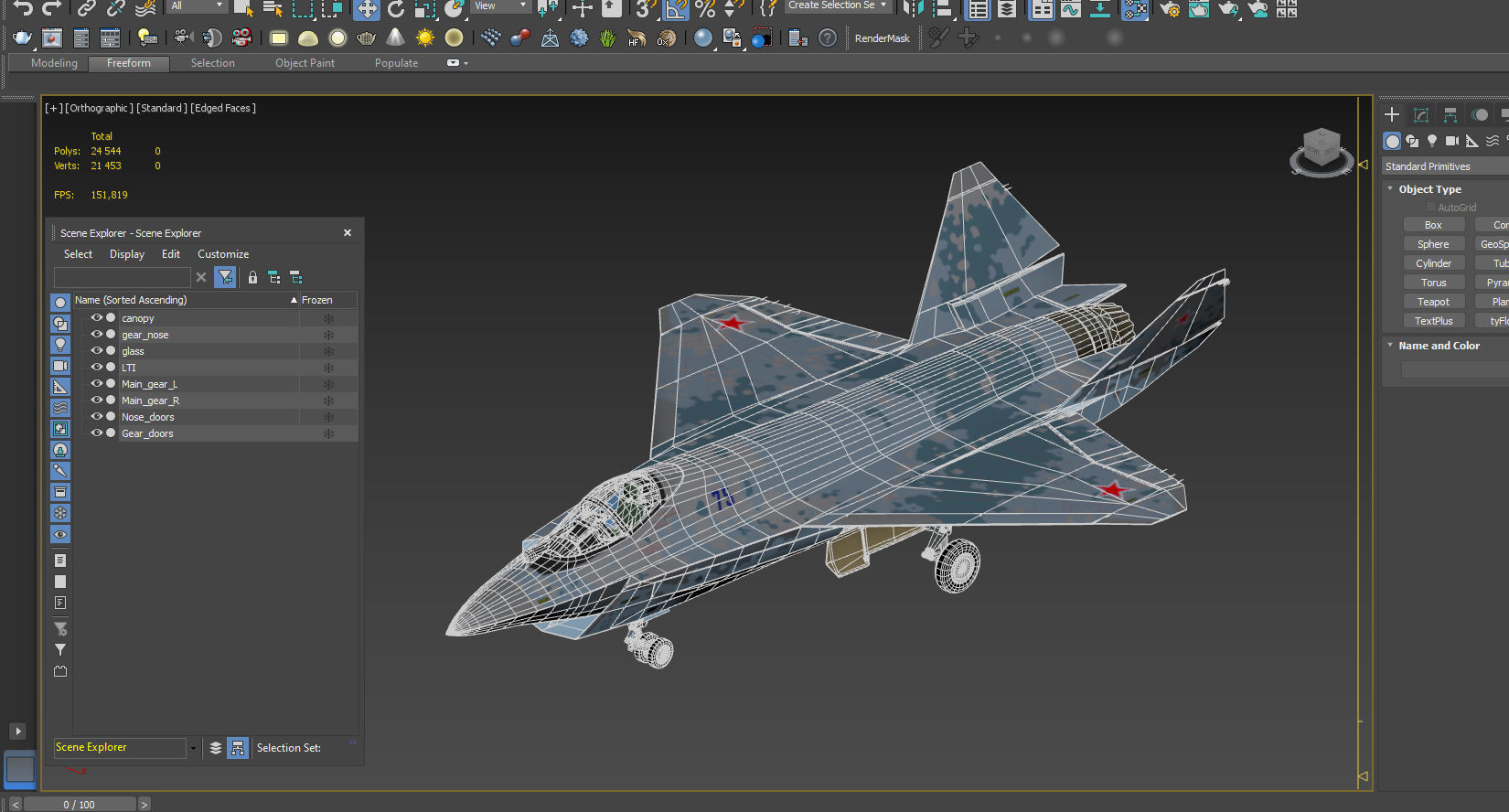Click the teapot icon in second toolbar row
1509x812 pixels.
22,37
